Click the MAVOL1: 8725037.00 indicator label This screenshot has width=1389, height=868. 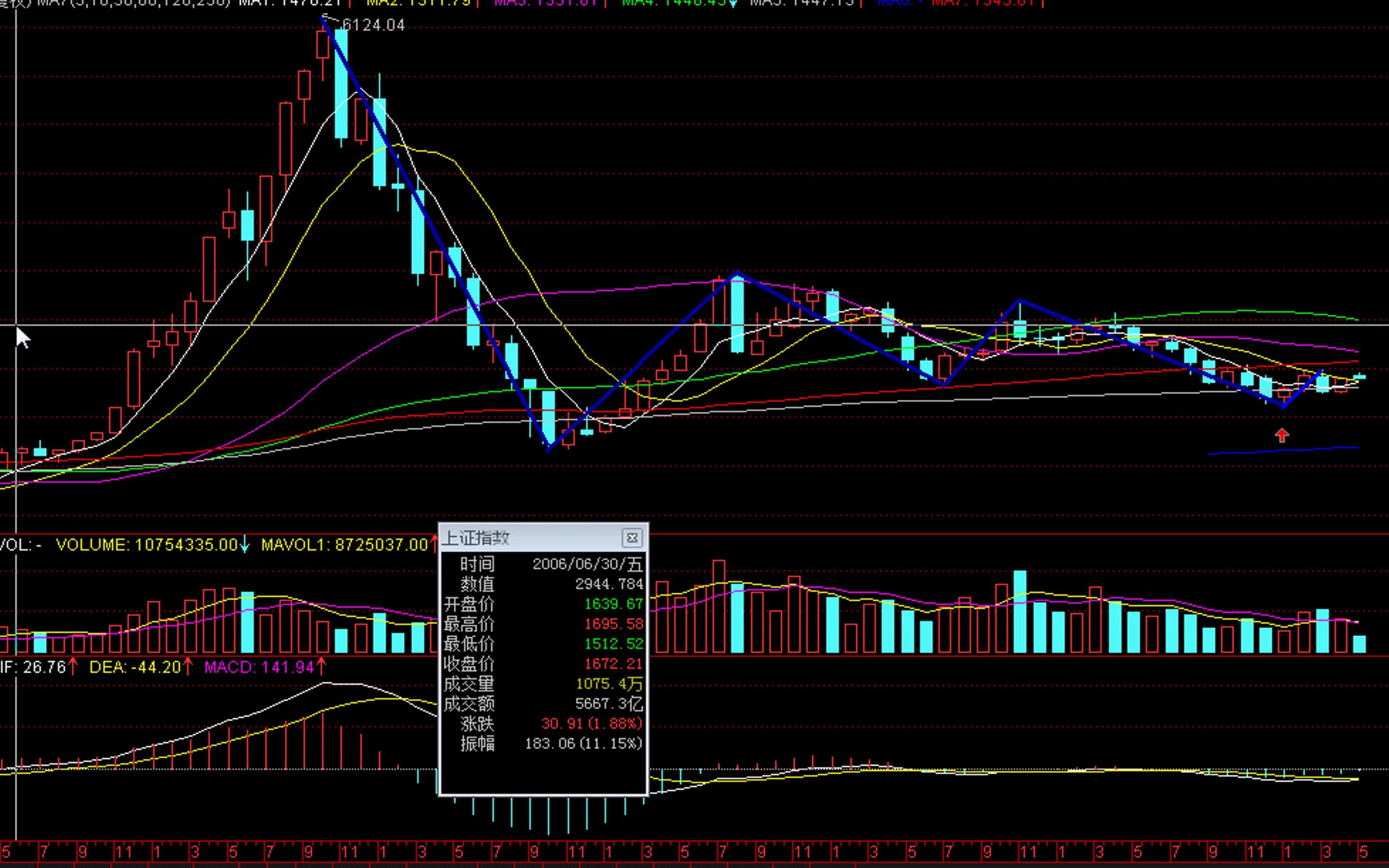pyautogui.click(x=344, y=545)
